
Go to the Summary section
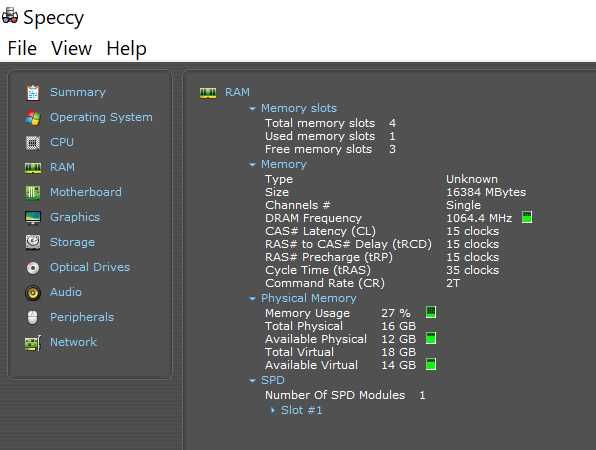pyautogui.click(x=78, y=92)
